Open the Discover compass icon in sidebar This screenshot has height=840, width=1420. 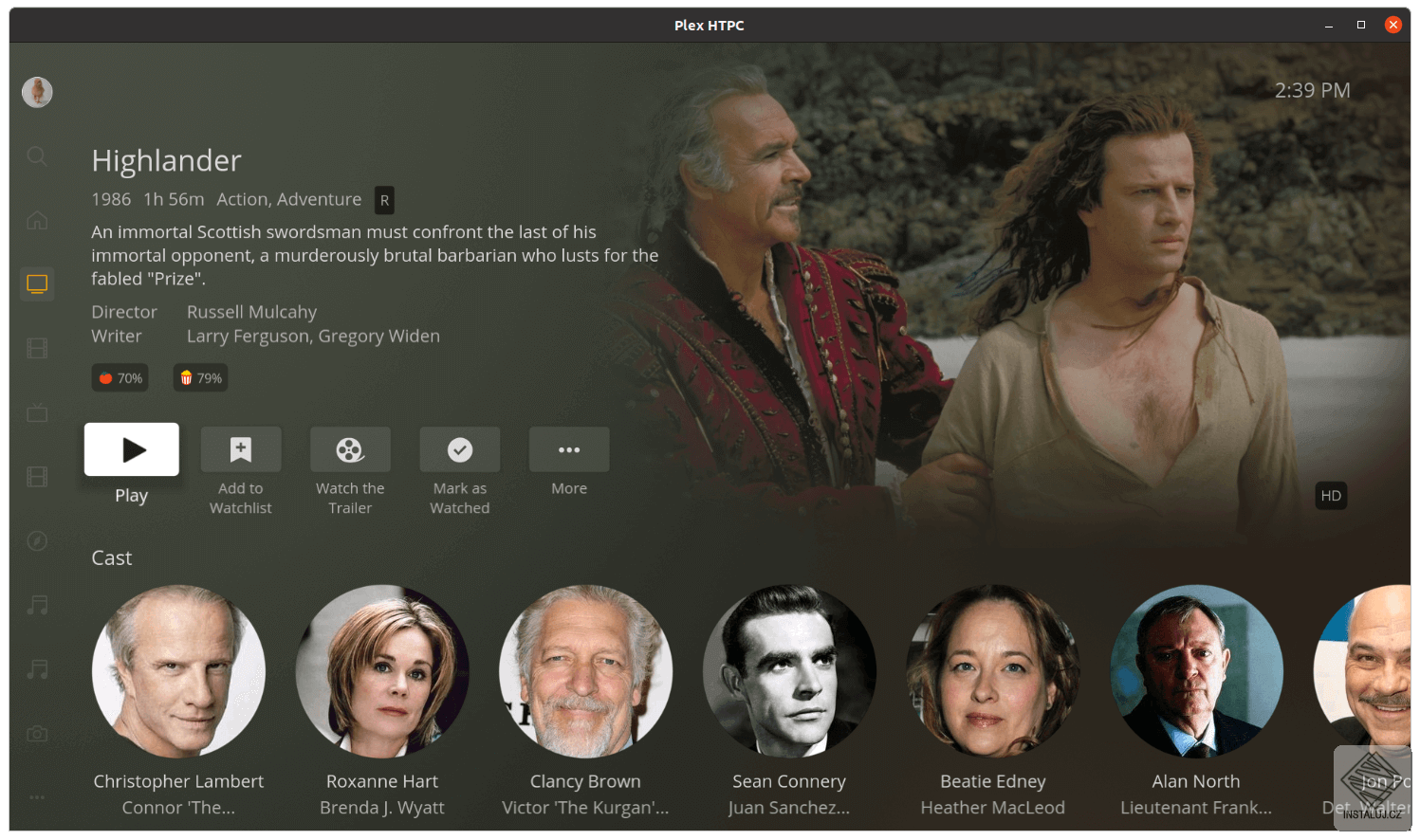pyautogui.click(x=37, y=540)
